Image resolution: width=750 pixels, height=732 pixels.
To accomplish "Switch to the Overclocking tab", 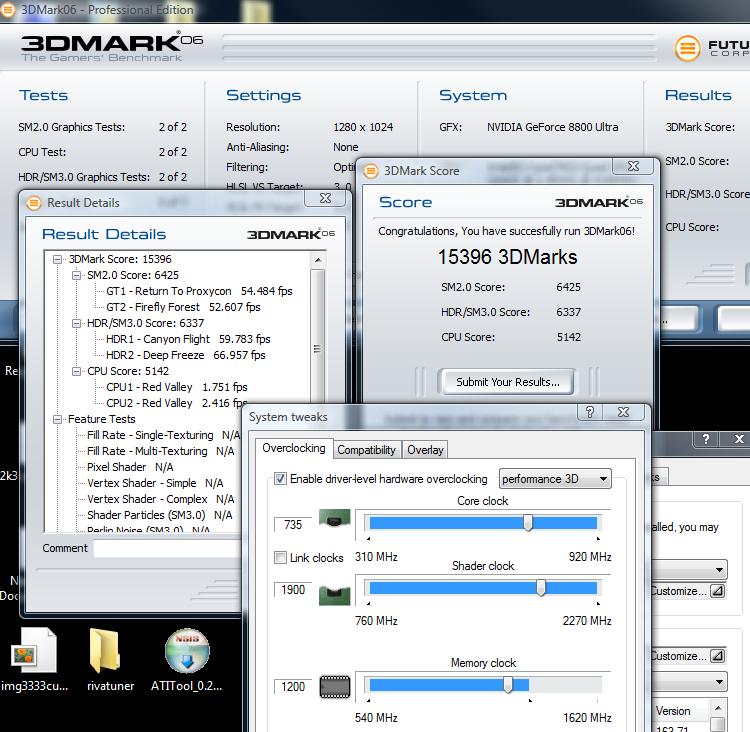I will (x=294, y=448).
